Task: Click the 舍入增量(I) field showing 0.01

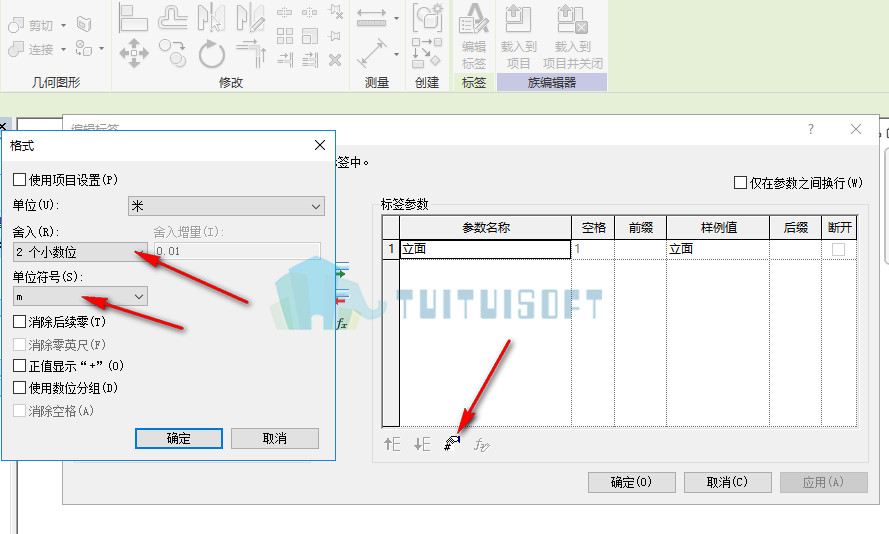Action: pyautogui.click(x=237, y=251)
